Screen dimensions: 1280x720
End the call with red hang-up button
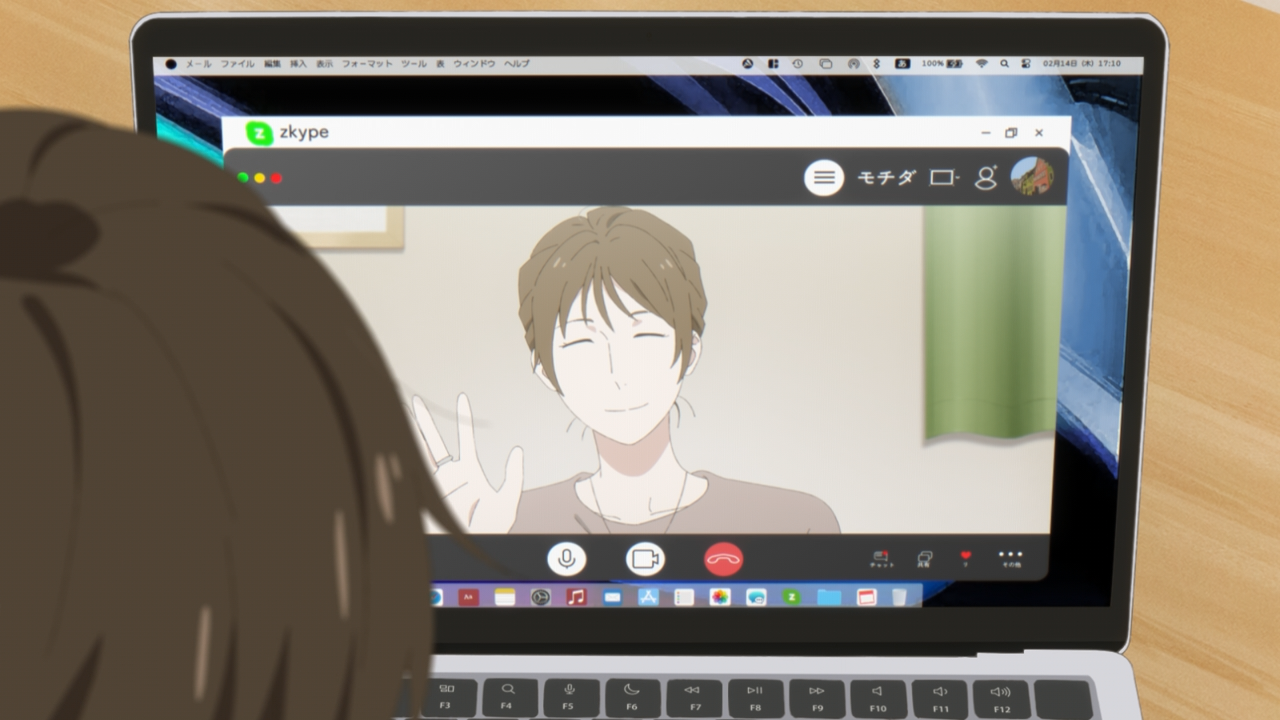tap(723, 559)
